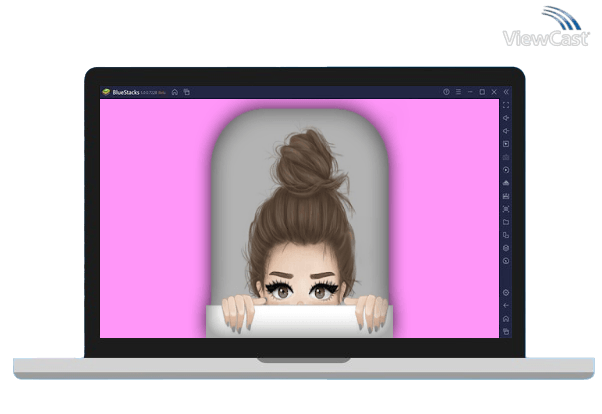The image size is (602, 414).
Task: Open the media folder icon in sidebar
Action: point(506,222)
